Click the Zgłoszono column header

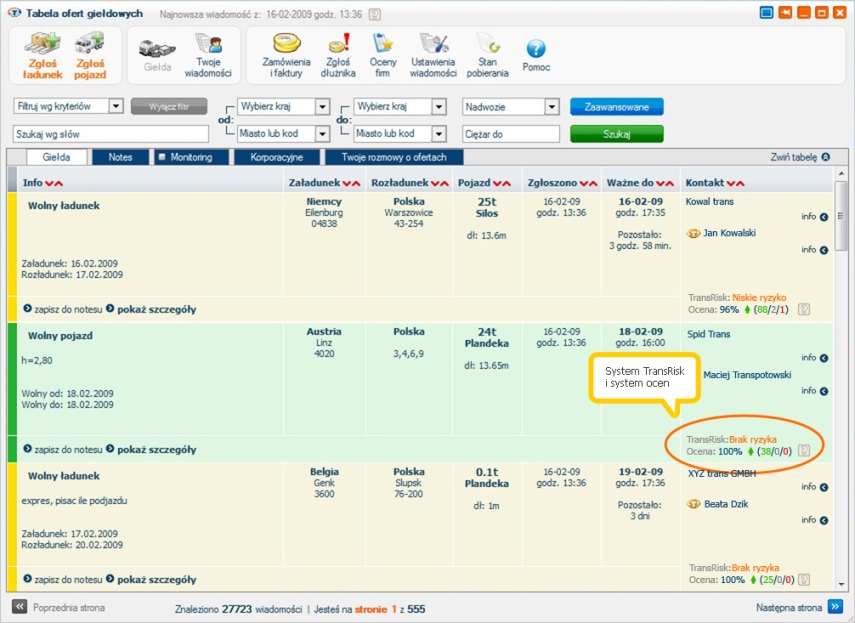pyautogui.click(x=562, y=183)
